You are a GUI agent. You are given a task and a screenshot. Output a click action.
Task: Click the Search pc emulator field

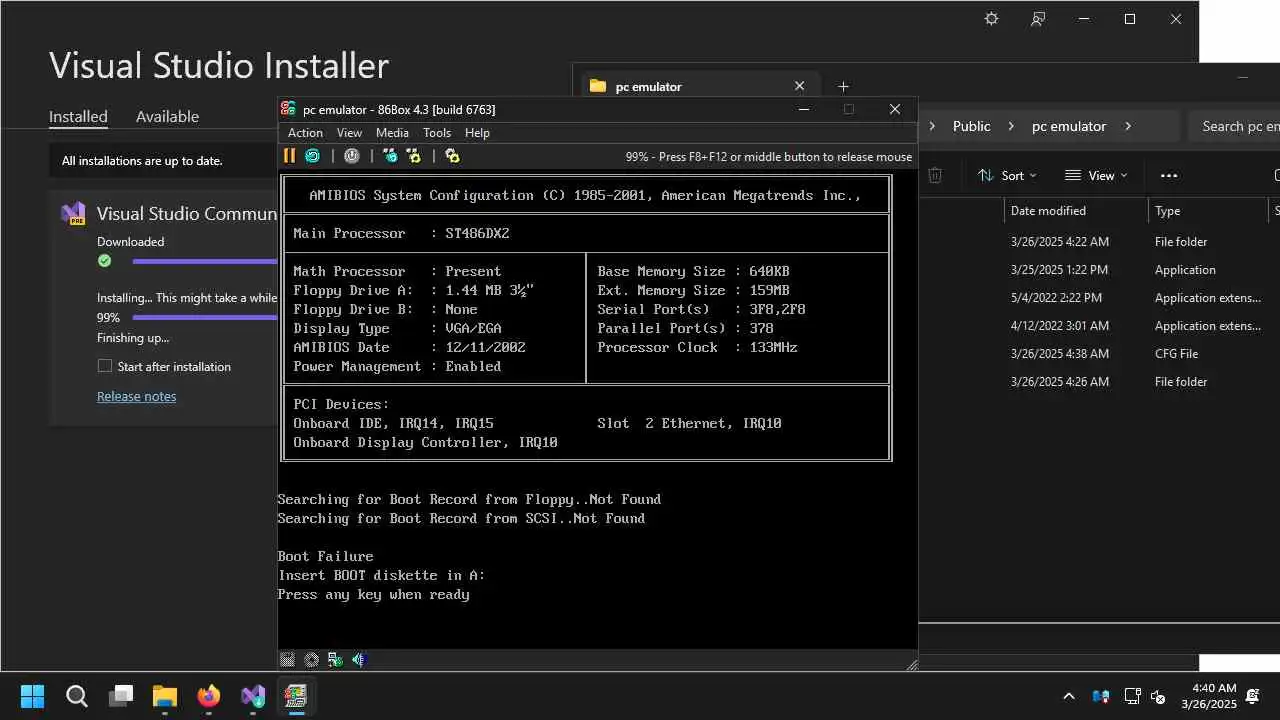1234,126
